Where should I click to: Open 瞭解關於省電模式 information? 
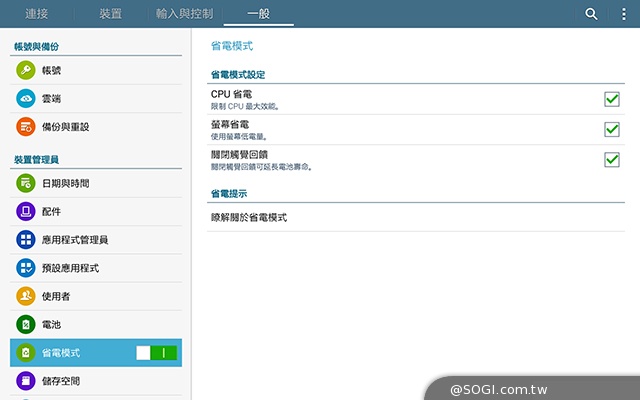click(x=248, y=217)
